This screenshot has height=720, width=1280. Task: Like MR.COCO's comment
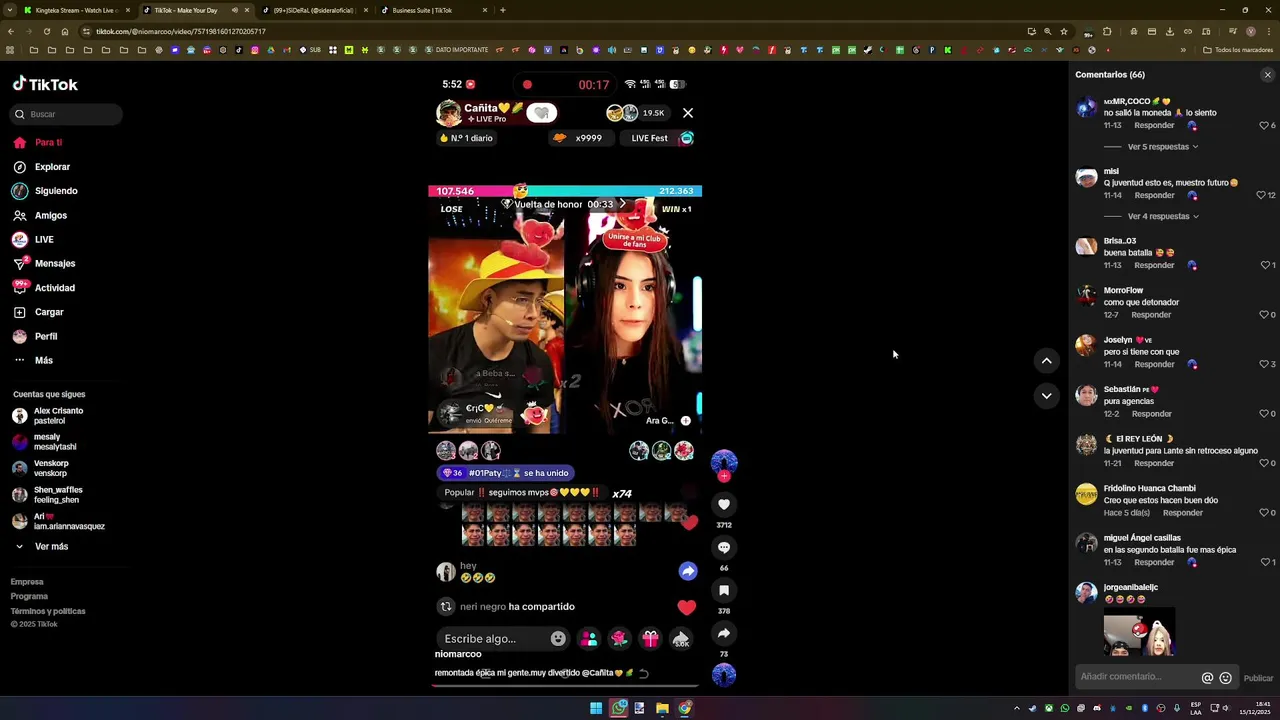coord(1263,125)
